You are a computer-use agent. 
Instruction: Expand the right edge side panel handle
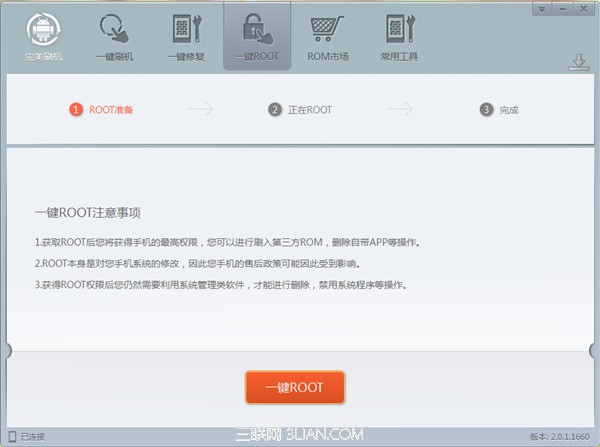click(x=594, y=351)
